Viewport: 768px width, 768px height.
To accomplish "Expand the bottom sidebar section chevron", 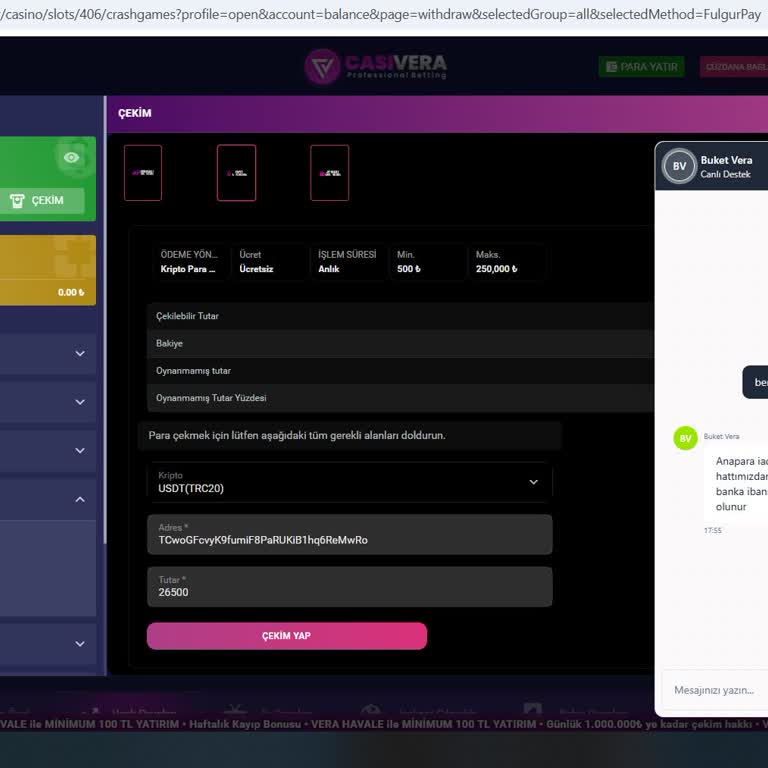I will coord(80,644).
